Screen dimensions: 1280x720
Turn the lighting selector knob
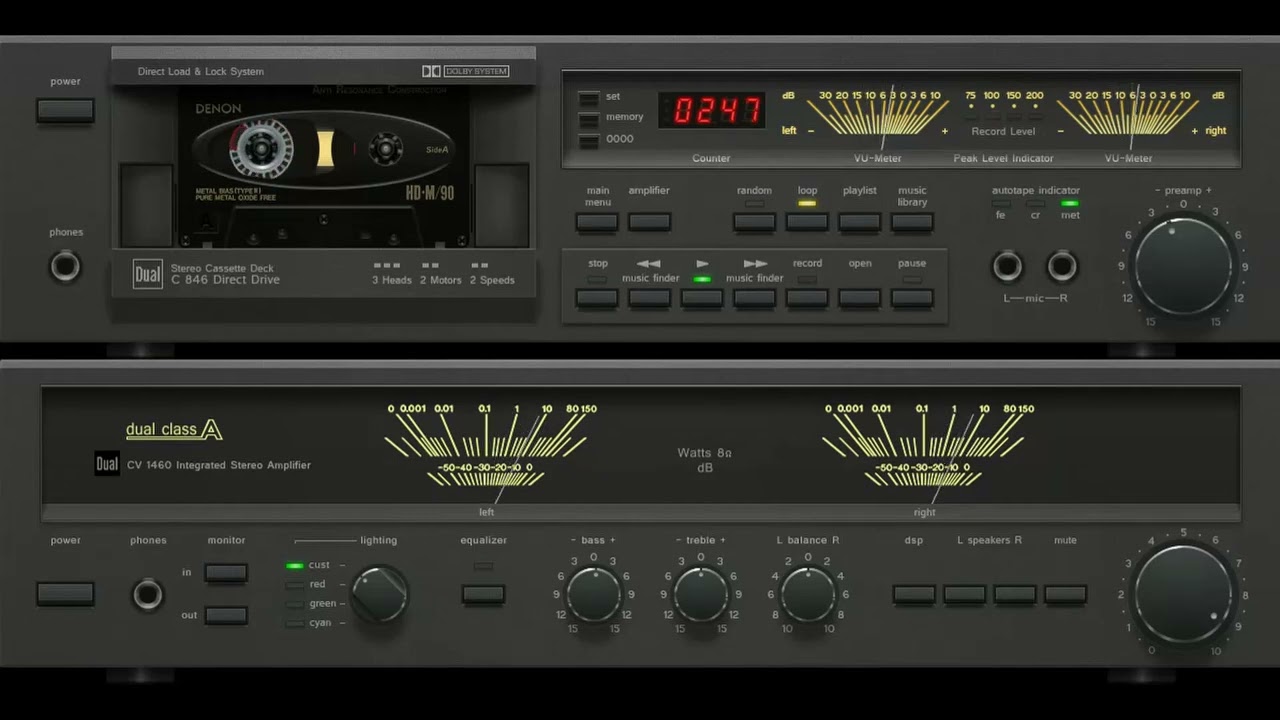pyautogui.click(x=380, y=594)
